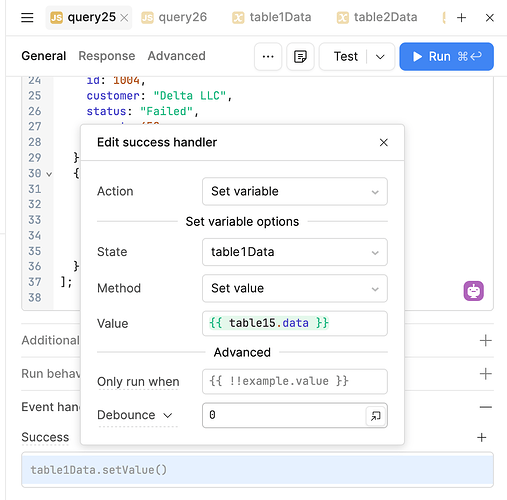Viewport: 507px width, 500px height.
Task: Close the Edit success handler dialog
Action: pyautogui.click(x=384, y=142)
